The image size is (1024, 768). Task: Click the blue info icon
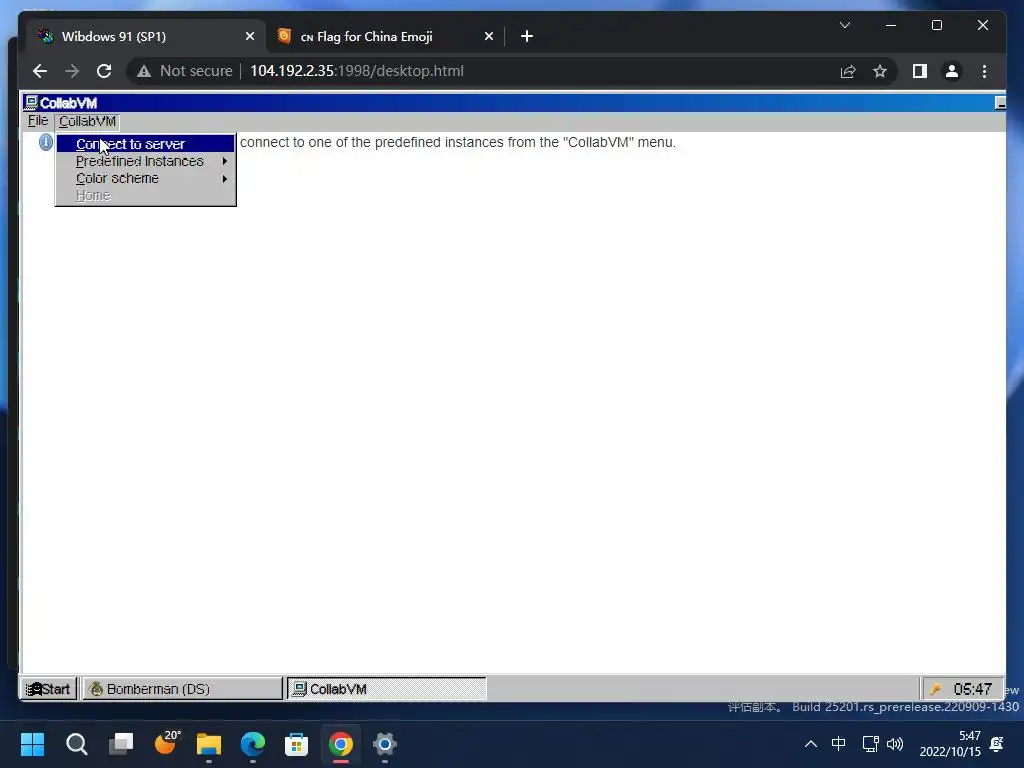coord(46,142)
